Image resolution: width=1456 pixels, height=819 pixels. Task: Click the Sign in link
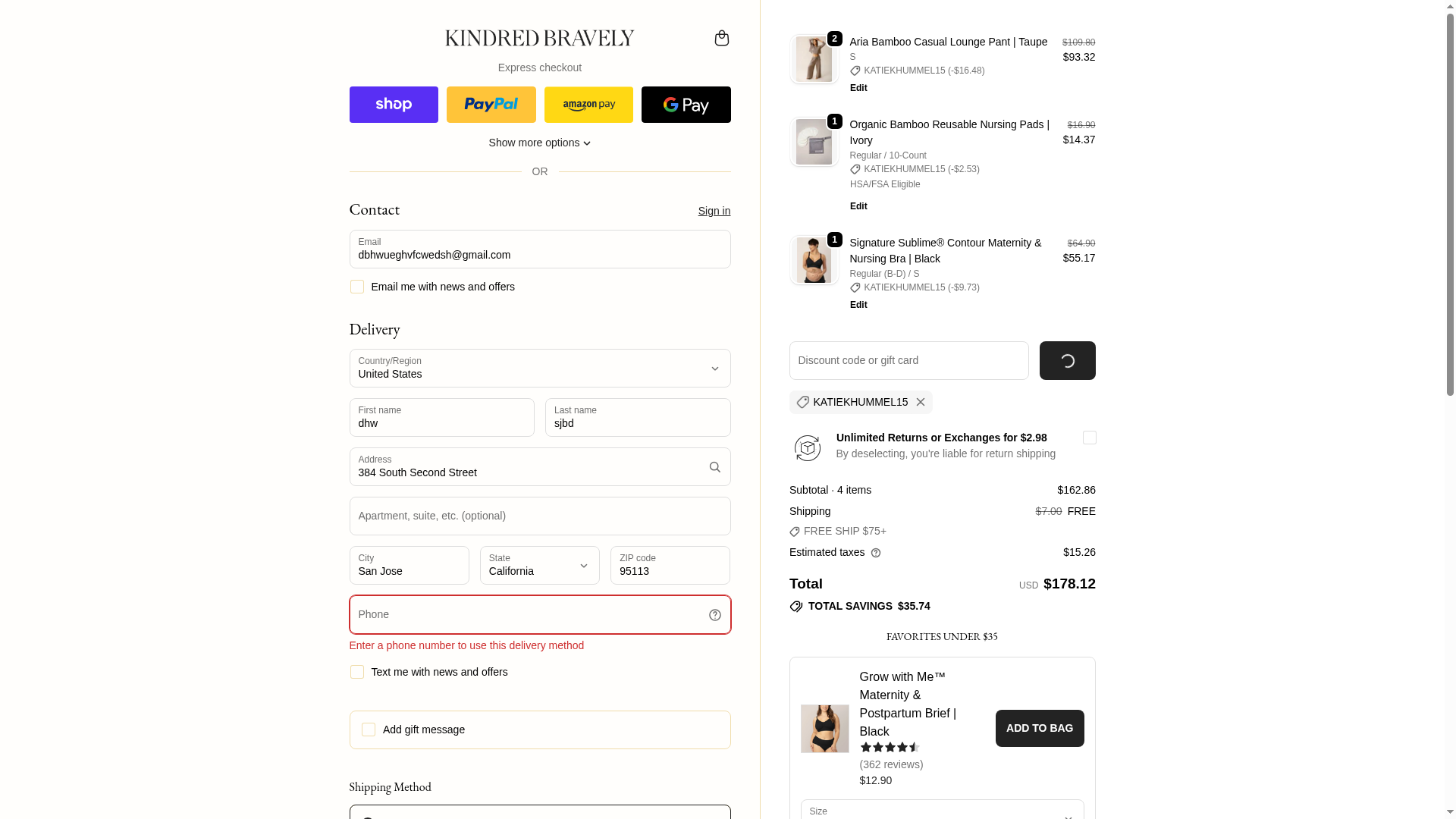(x=714, y=211)
